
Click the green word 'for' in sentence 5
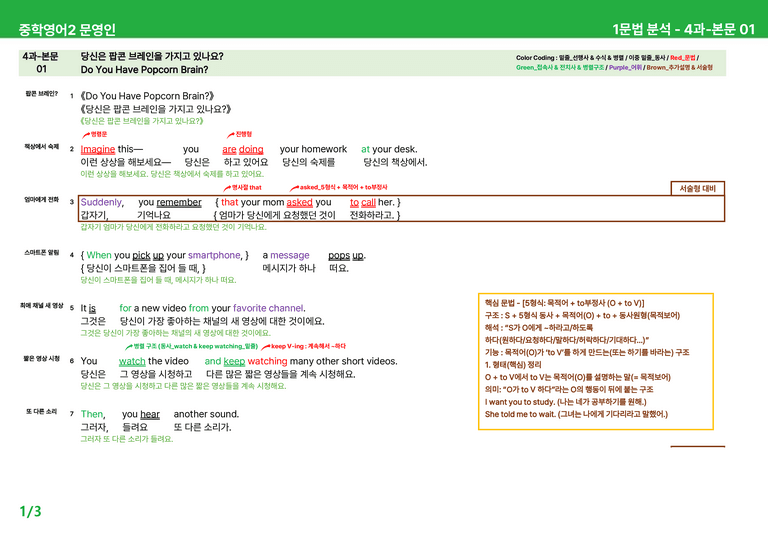pos(125,308)
